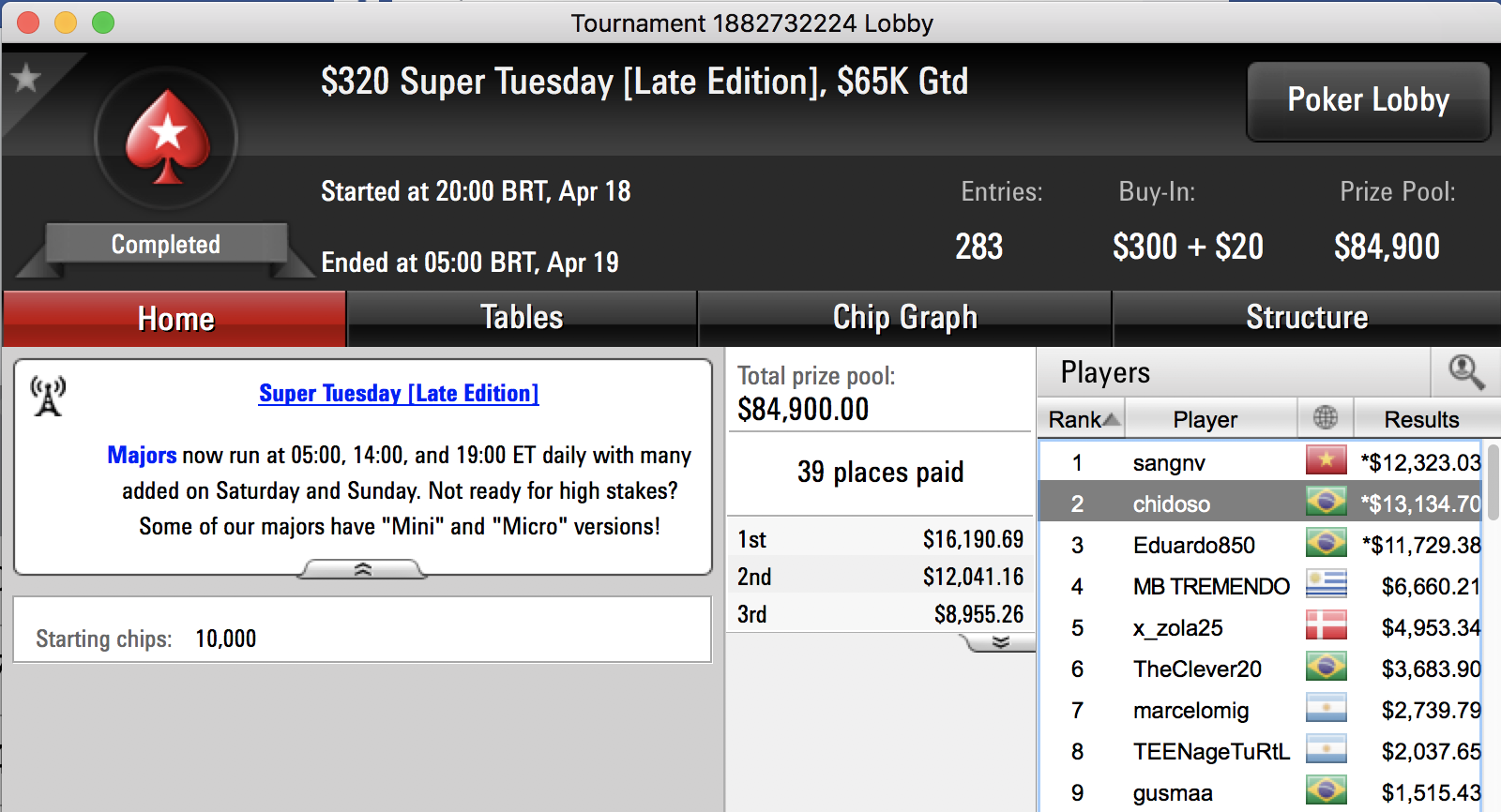Click sangnv's country flag
The image size is (1501, 812).
coord(1327,461)
